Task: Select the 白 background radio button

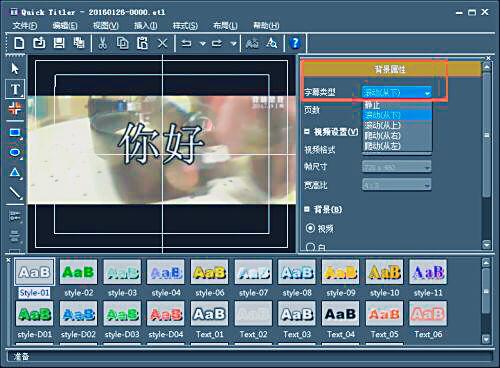Action: pos(310,247)
